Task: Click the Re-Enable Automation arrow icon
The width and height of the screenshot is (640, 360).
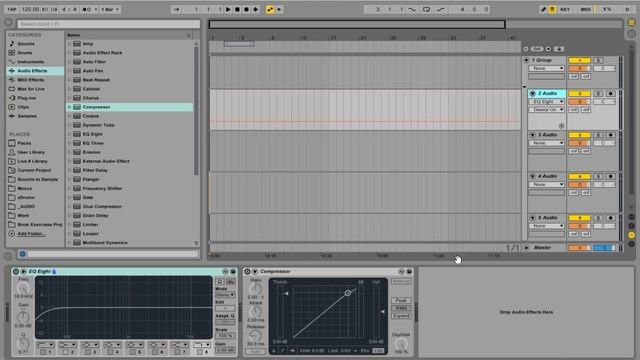Action: point(280,9)
